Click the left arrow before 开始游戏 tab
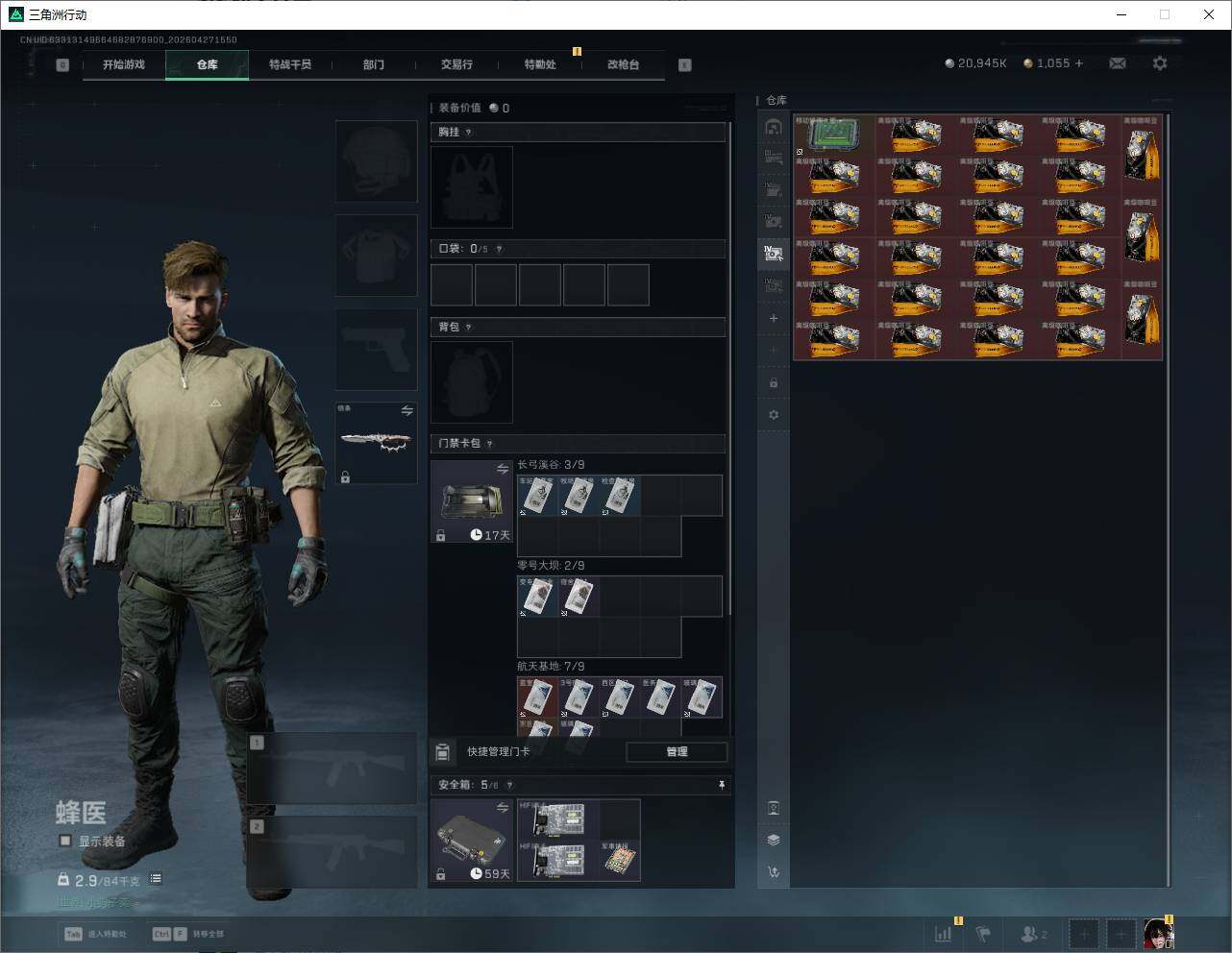The width and height of the screenshot is (1232, 953). click(62, 65)
